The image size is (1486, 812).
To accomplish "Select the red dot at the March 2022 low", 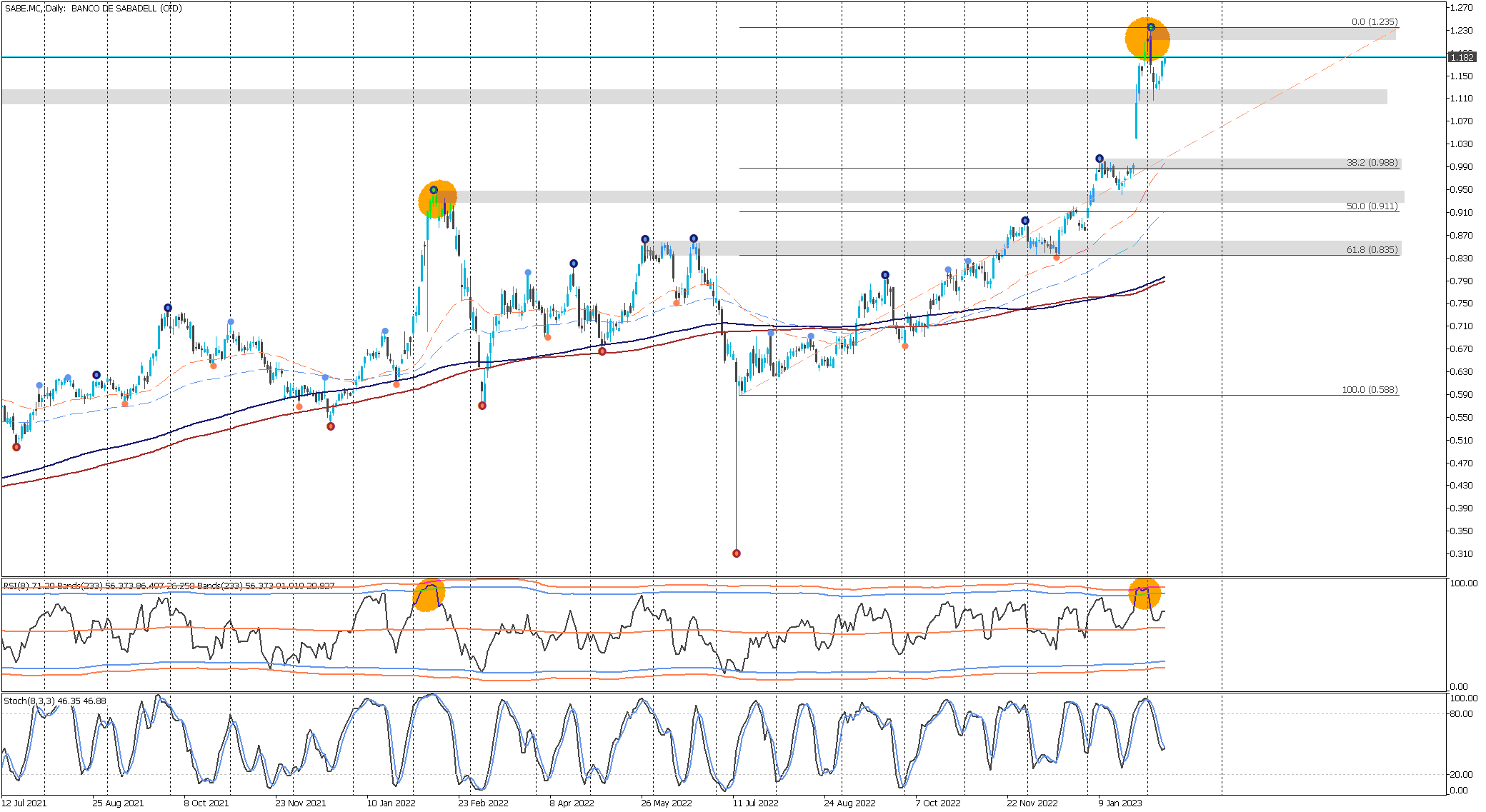I will pos(482,406).
